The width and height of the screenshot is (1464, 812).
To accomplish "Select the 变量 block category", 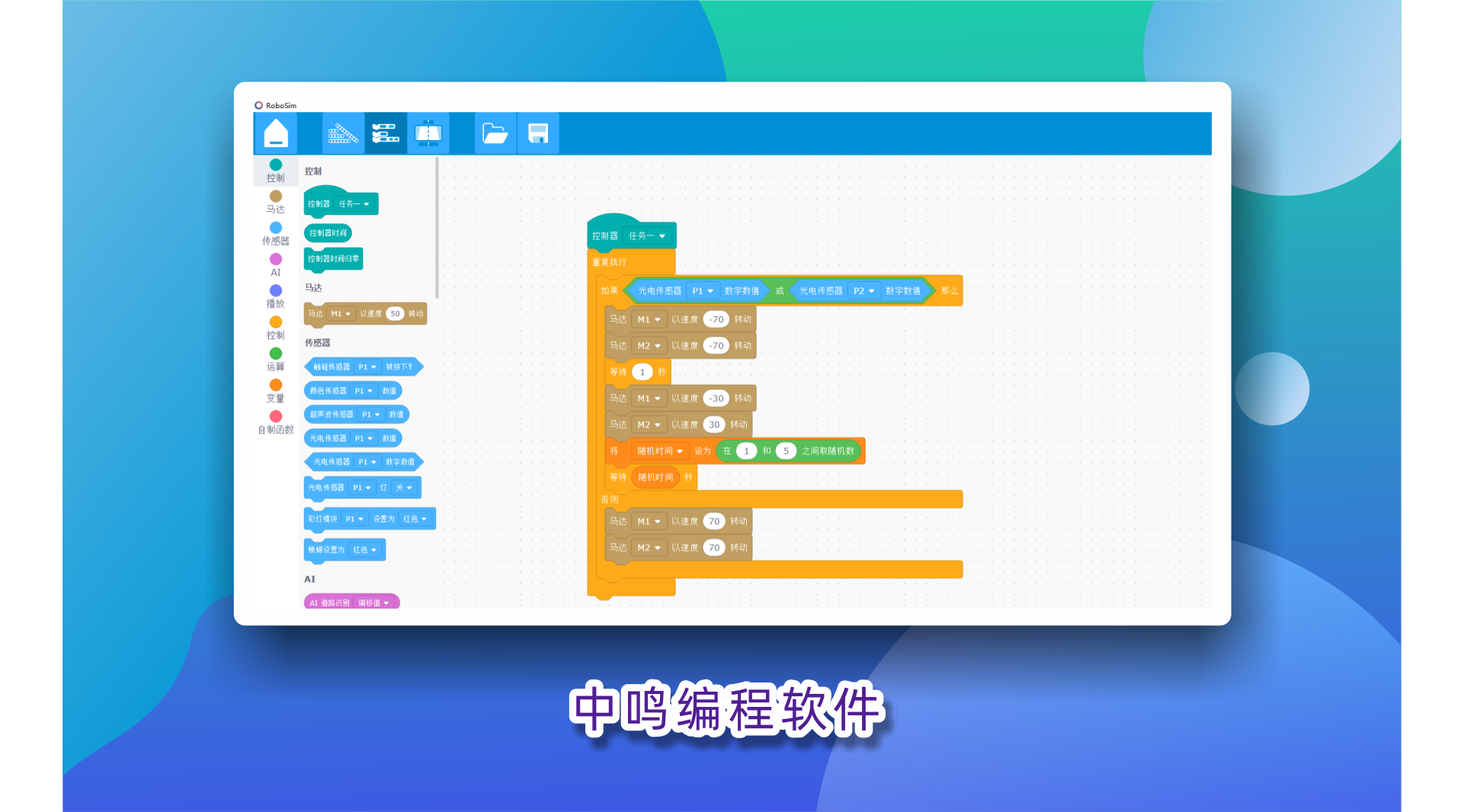I will (x=276, y=391).
